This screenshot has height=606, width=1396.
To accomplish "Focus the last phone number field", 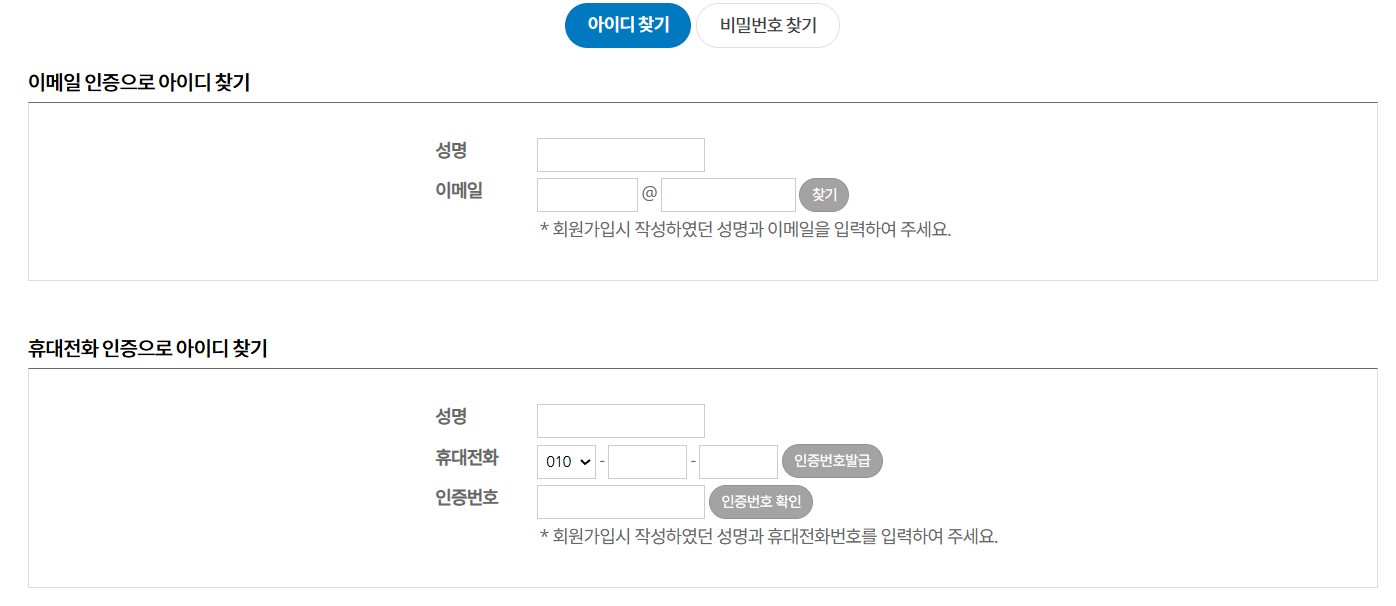I will click(x=738, y=462).
